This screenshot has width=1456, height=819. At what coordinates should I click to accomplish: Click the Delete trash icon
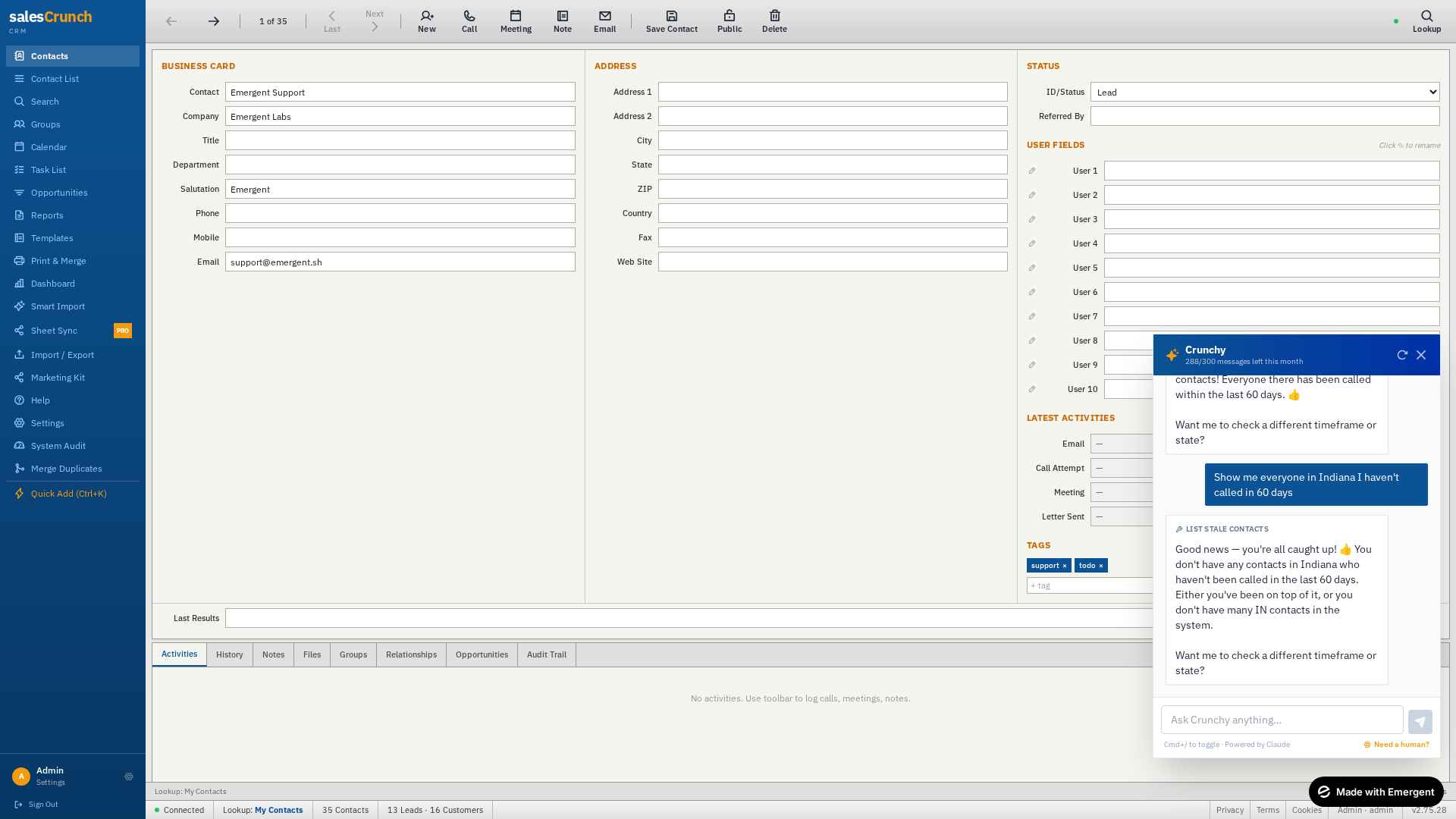[774, 21]
